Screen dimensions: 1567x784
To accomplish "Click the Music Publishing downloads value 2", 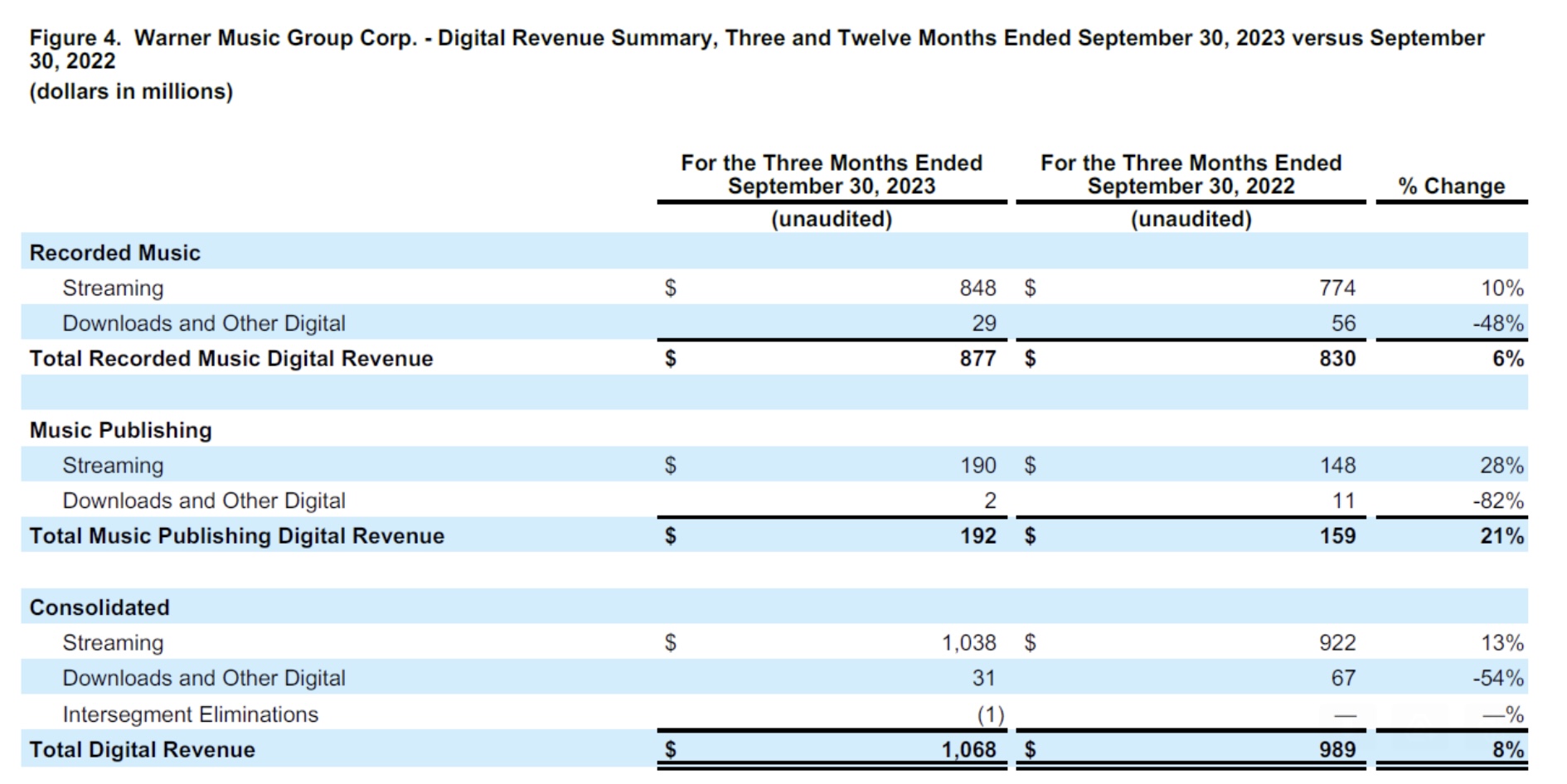I will tap(990, 501).
